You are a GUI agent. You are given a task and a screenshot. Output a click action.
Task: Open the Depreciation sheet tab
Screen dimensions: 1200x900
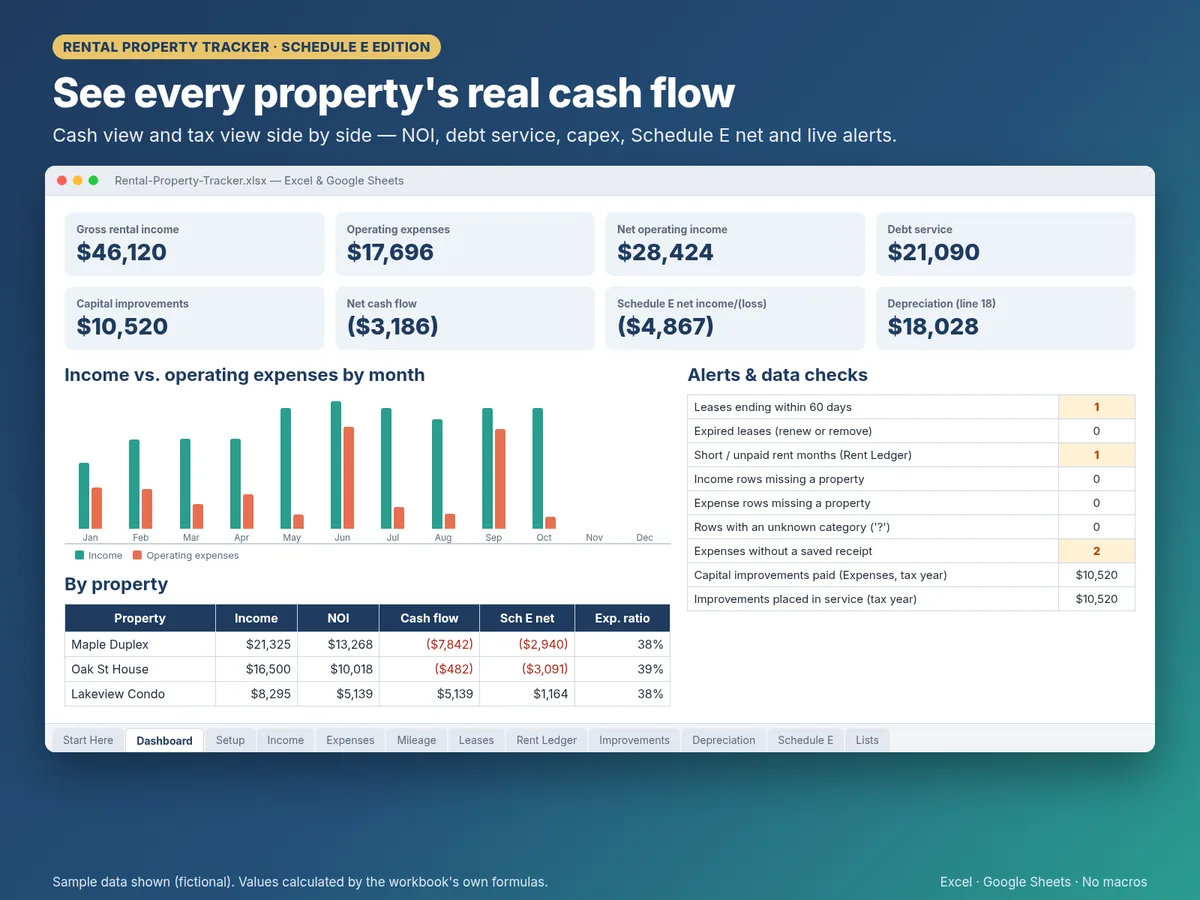[x=724, y=740]
